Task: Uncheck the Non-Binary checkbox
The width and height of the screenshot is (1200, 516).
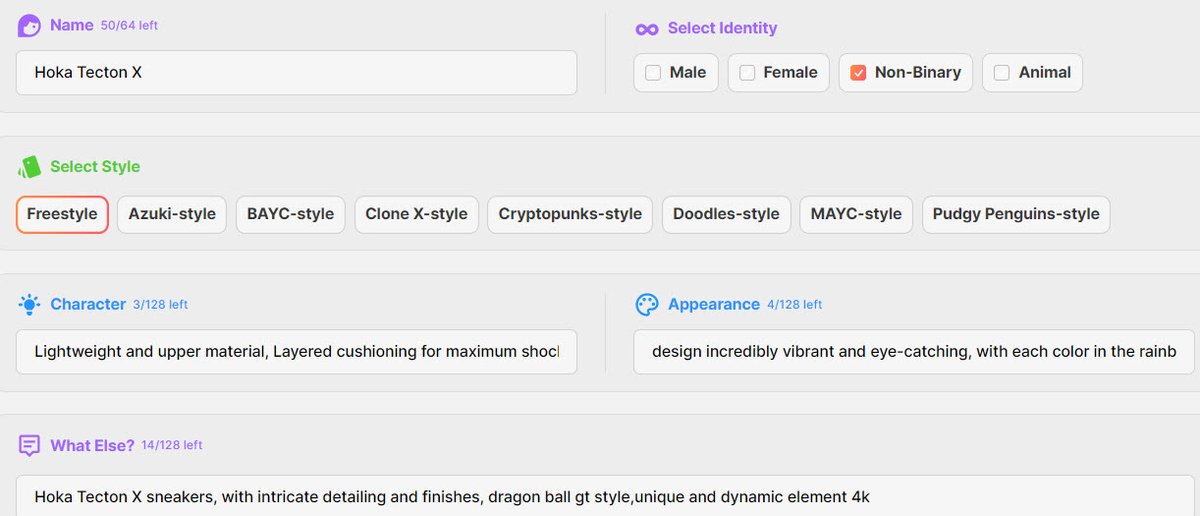Action: (x=858, y=72)
